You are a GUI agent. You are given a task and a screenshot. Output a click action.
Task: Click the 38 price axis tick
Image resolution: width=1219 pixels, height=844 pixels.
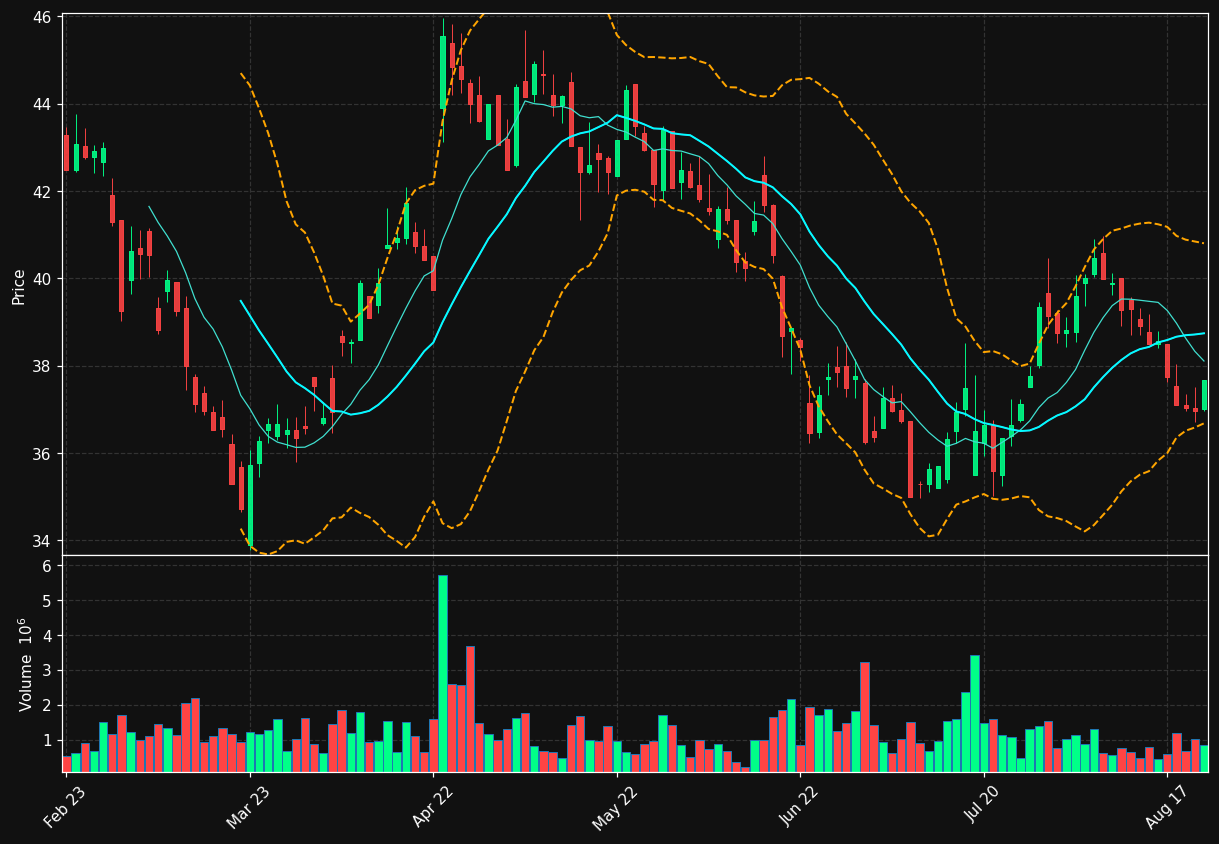coord(43,367)
